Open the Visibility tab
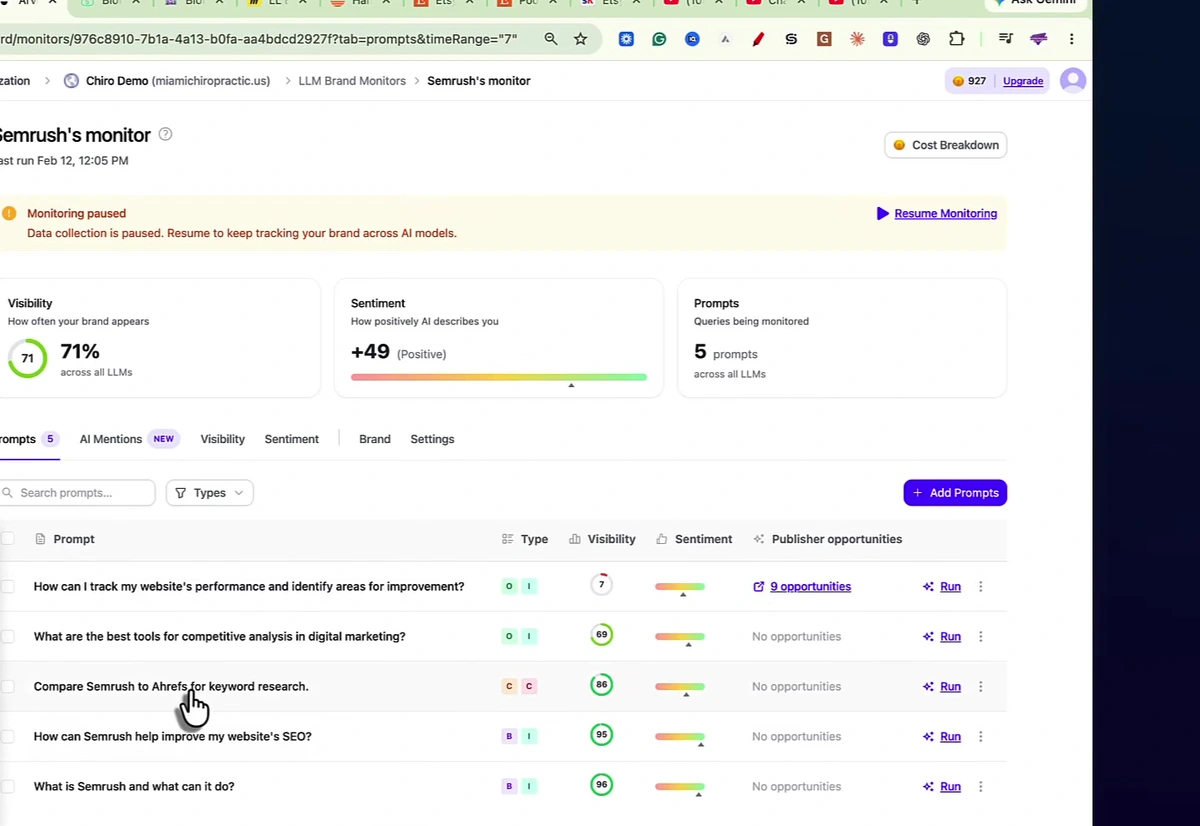This screenshot has width=1200, height=826. 222,439
